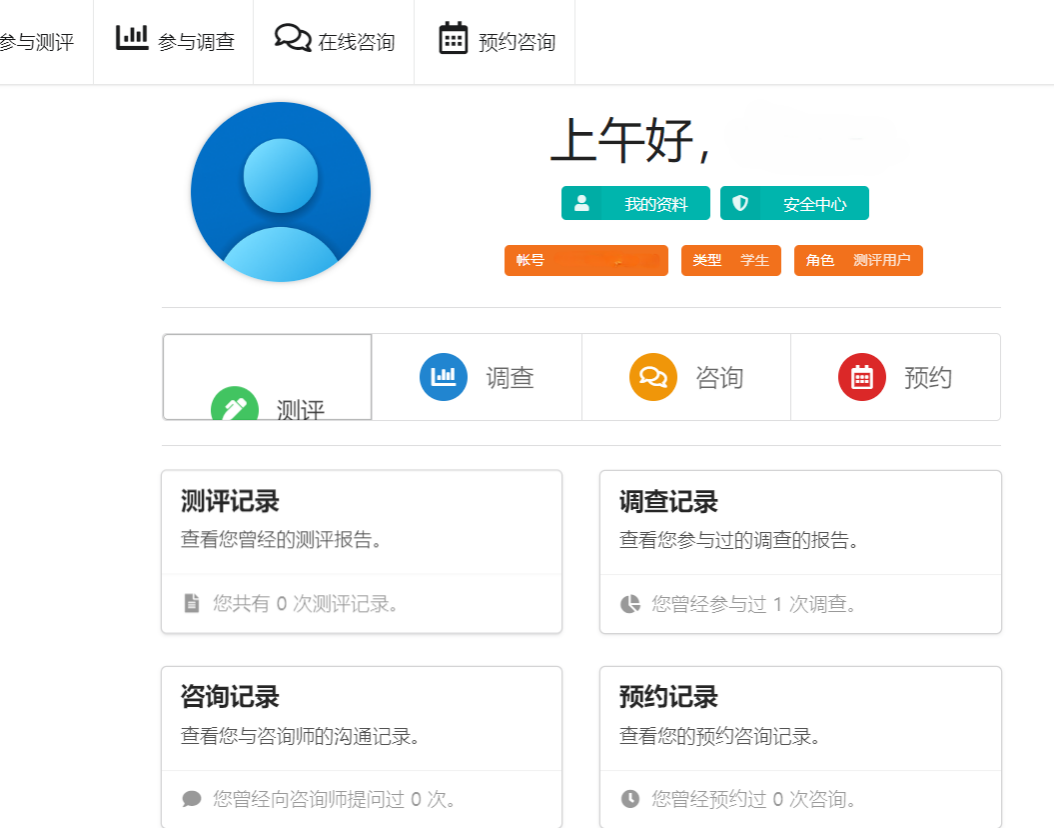The width and height of the screenshot is (1054, 829).
Task: Click the speech bubble icon for 在线咨询
Action: (291, 40)
